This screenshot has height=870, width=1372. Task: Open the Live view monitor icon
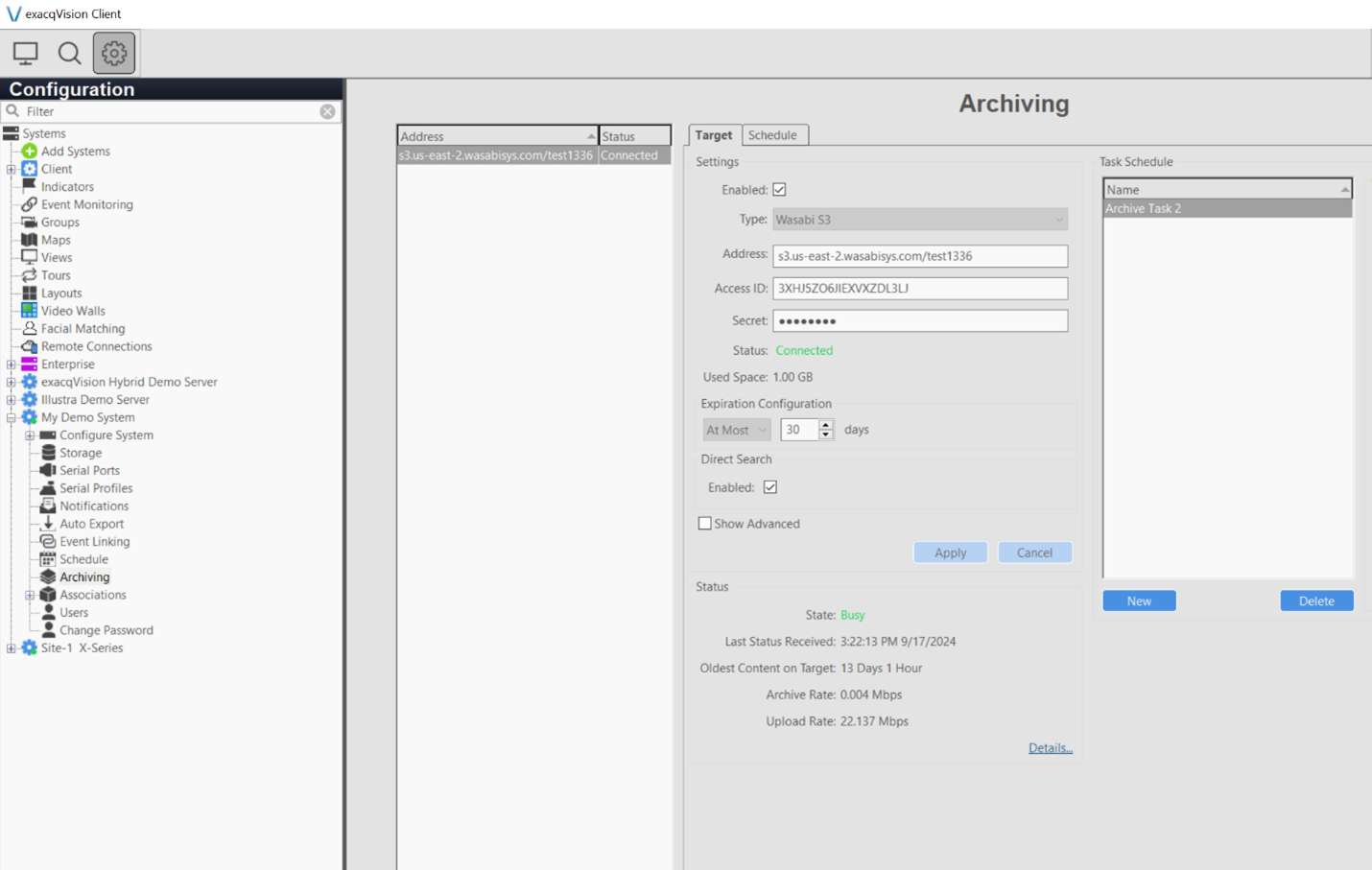pos(26,53)
